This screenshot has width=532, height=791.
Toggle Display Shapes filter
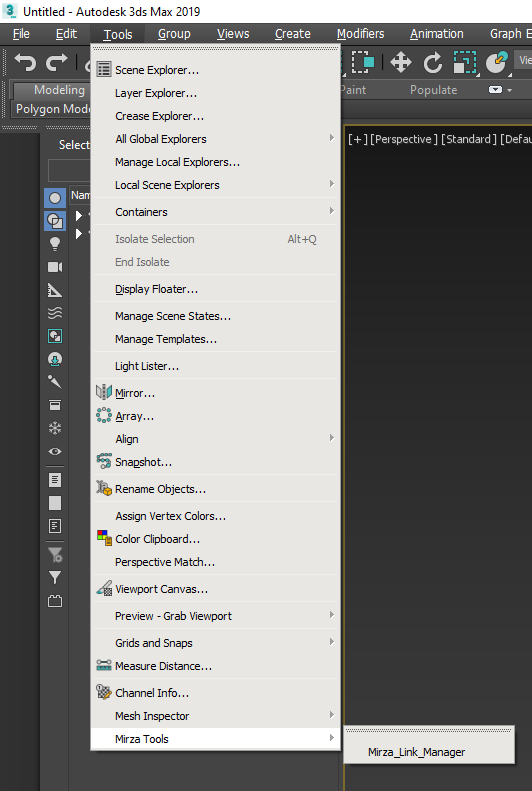(55, 221)
